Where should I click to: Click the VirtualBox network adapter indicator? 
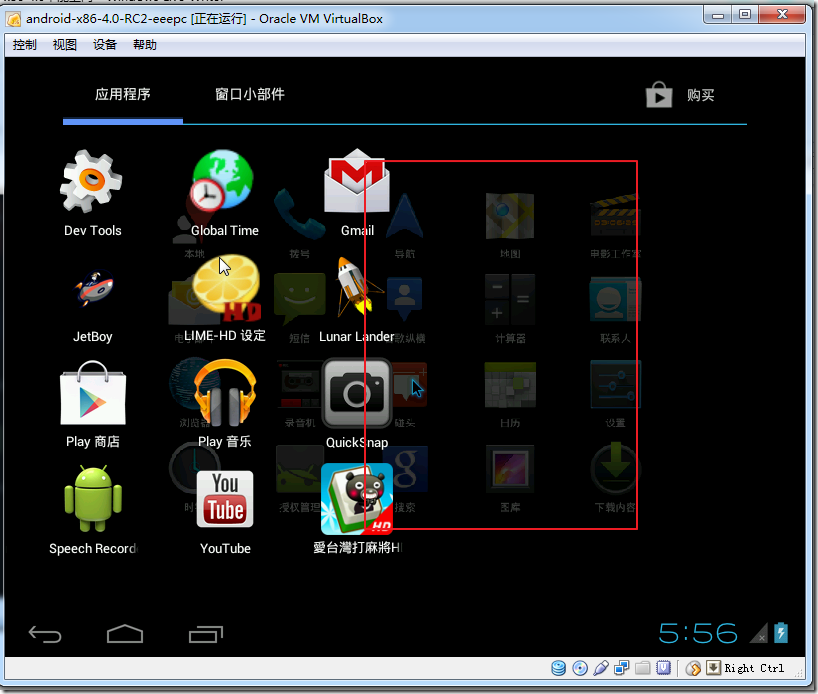coord(621,668)
